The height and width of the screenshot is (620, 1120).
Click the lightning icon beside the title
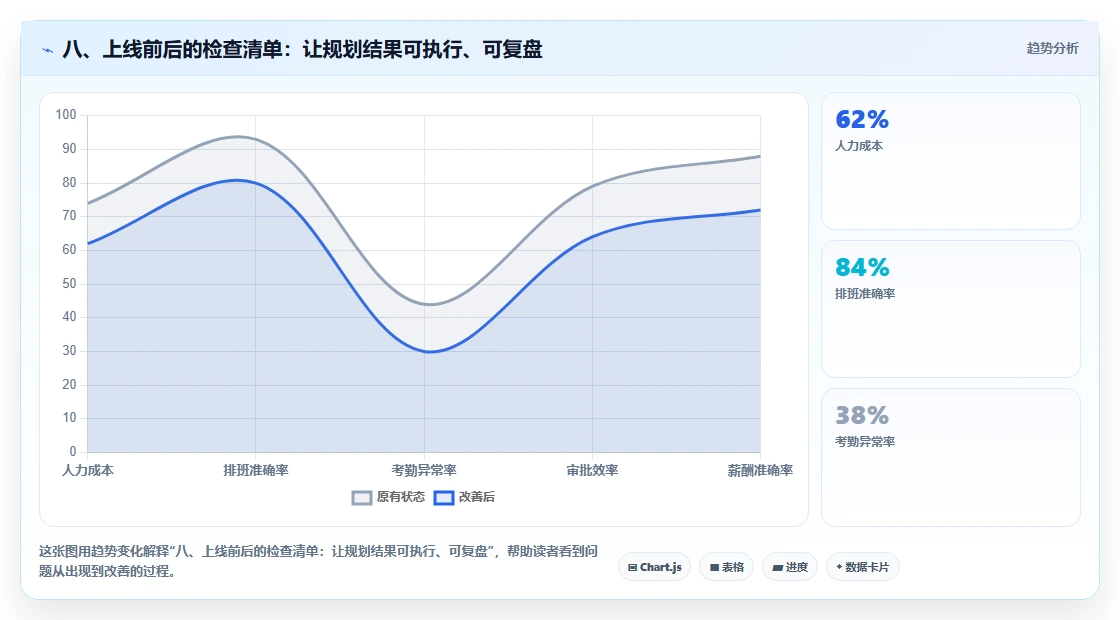[47, 50]
